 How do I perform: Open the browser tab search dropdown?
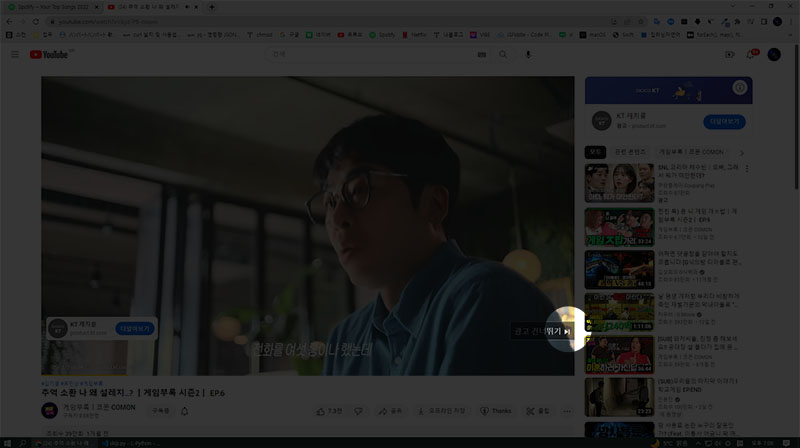(x=733, y=7)
